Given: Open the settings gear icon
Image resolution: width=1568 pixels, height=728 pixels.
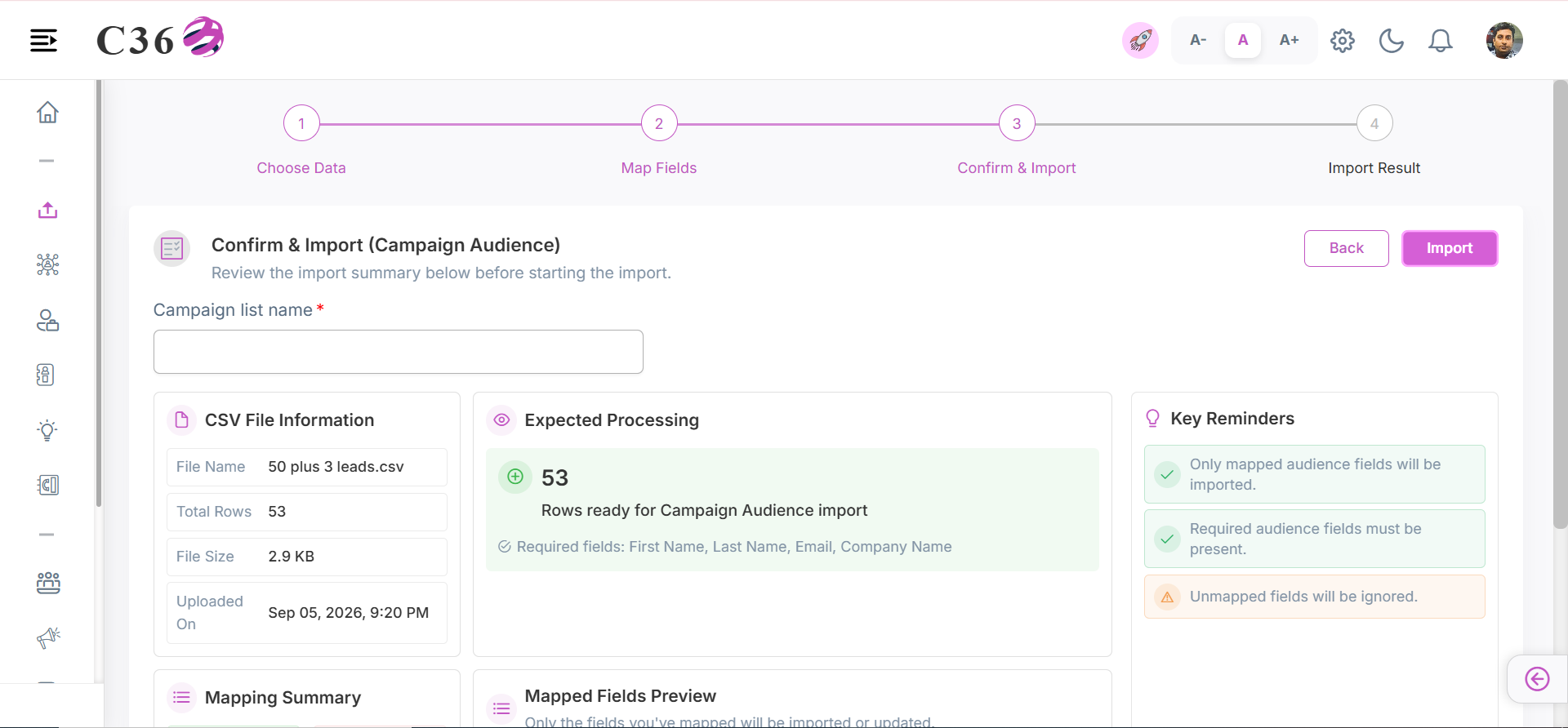Looking at the screenshot, I should (1343, 40).
